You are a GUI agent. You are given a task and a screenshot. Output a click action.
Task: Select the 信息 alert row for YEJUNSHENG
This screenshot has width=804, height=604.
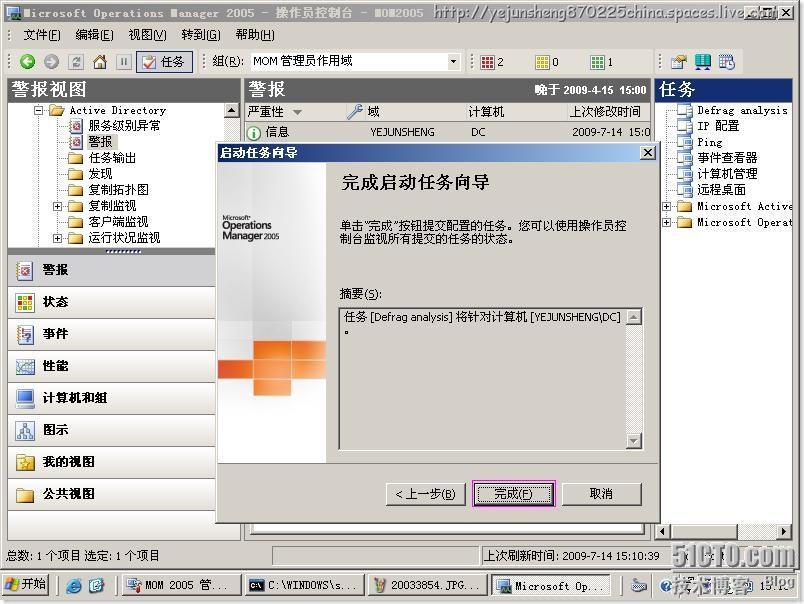pyautogui.click(x=448, y=132)
